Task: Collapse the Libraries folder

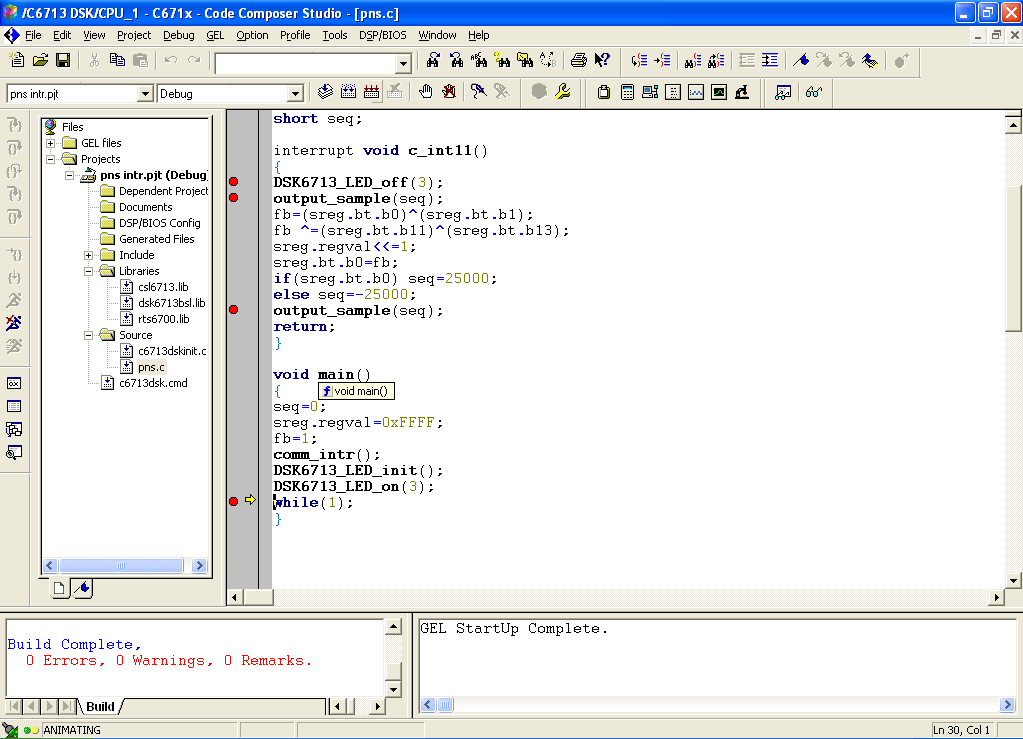Action: click(88, 271)
